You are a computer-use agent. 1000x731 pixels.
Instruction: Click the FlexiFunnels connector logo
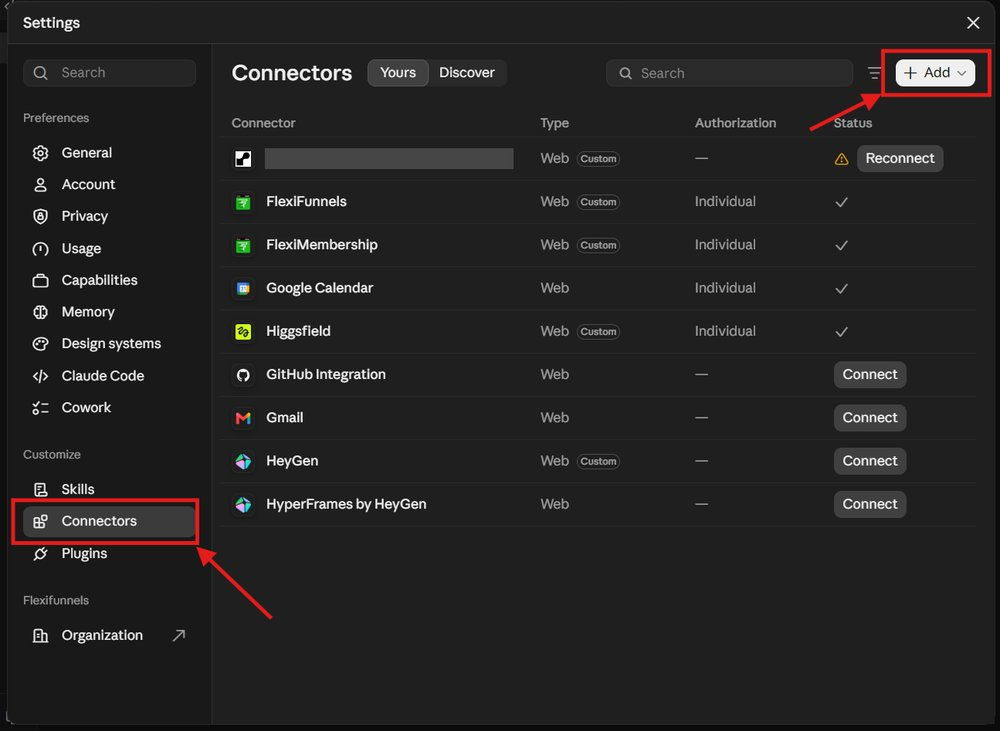(243, 202)
